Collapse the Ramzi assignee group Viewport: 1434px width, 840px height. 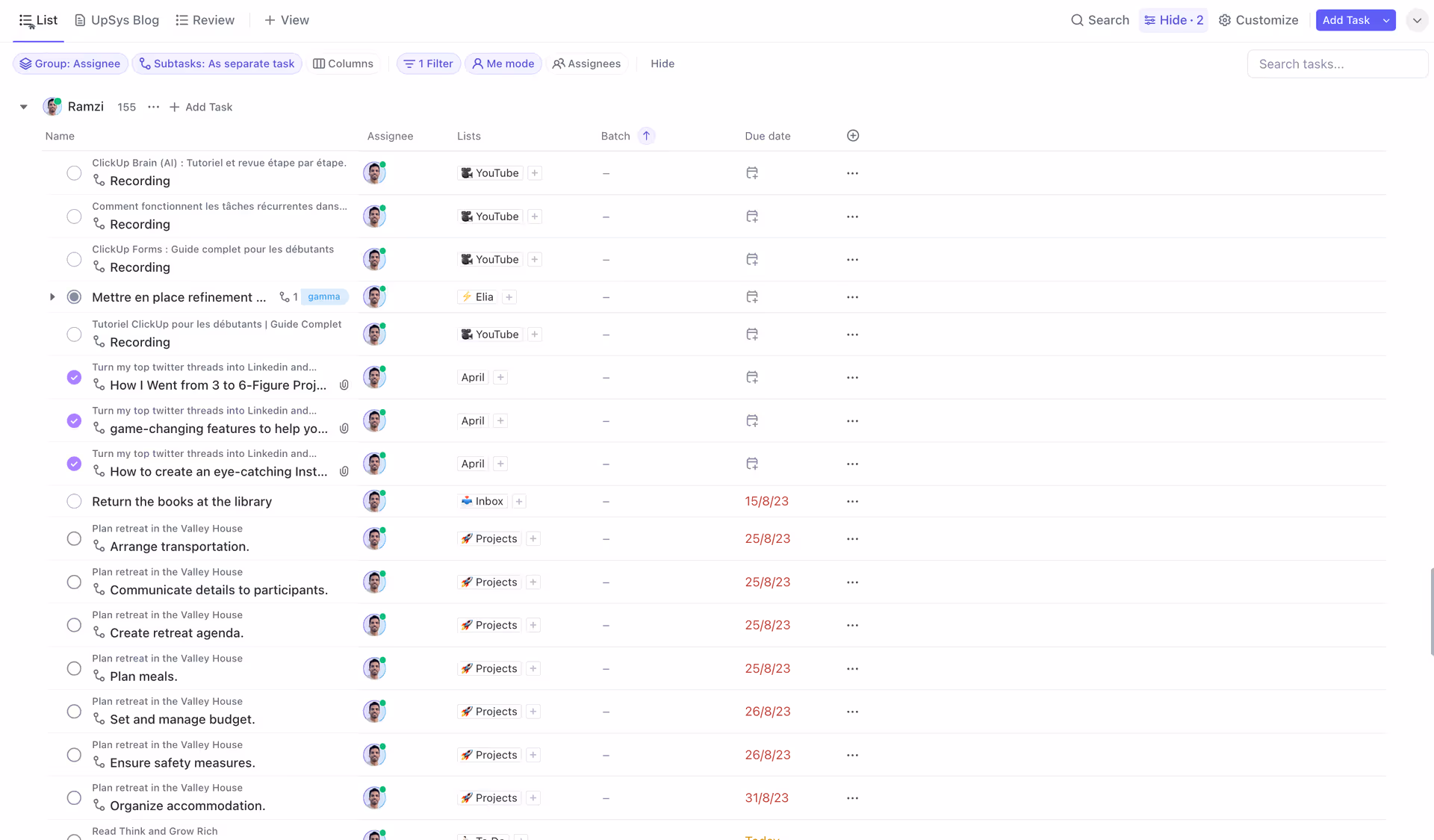coord(24,107)
